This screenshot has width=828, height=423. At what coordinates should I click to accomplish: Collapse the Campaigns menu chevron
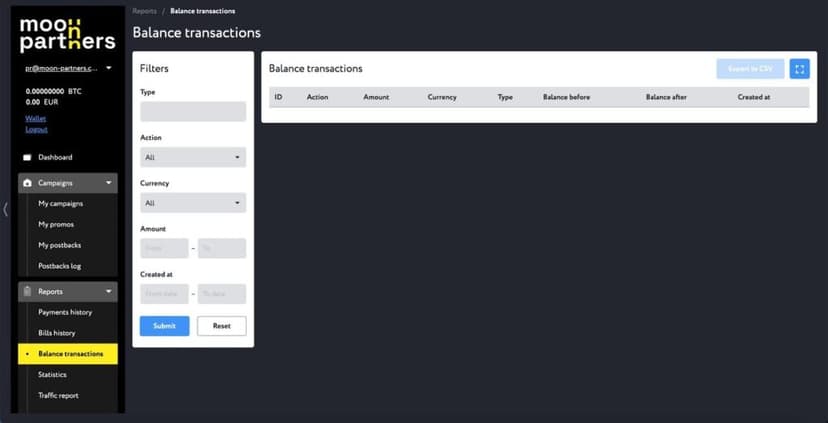[x=109, y=183]
